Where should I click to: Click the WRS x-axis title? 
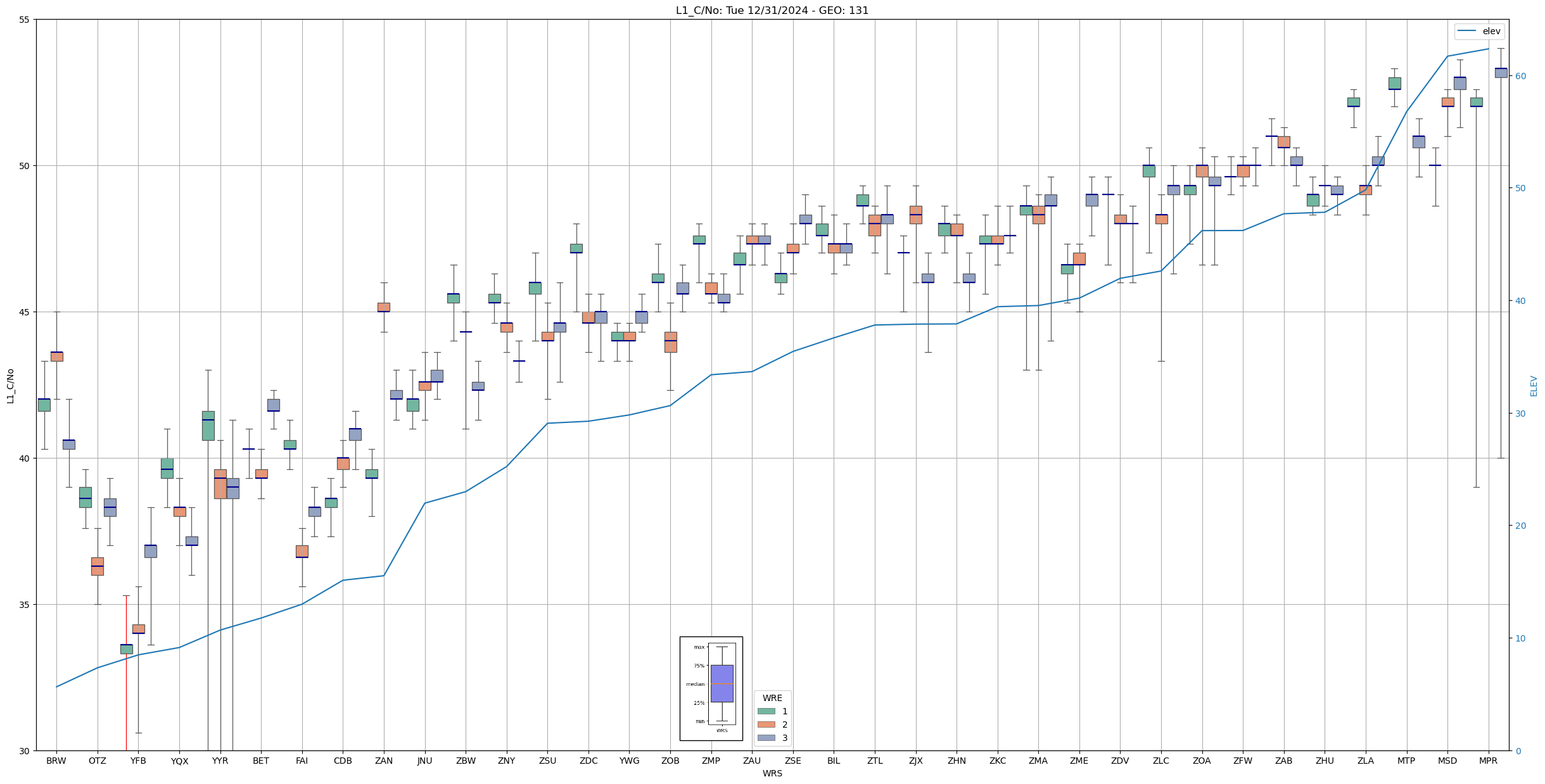pyautogui.click(x=772, y=773)
